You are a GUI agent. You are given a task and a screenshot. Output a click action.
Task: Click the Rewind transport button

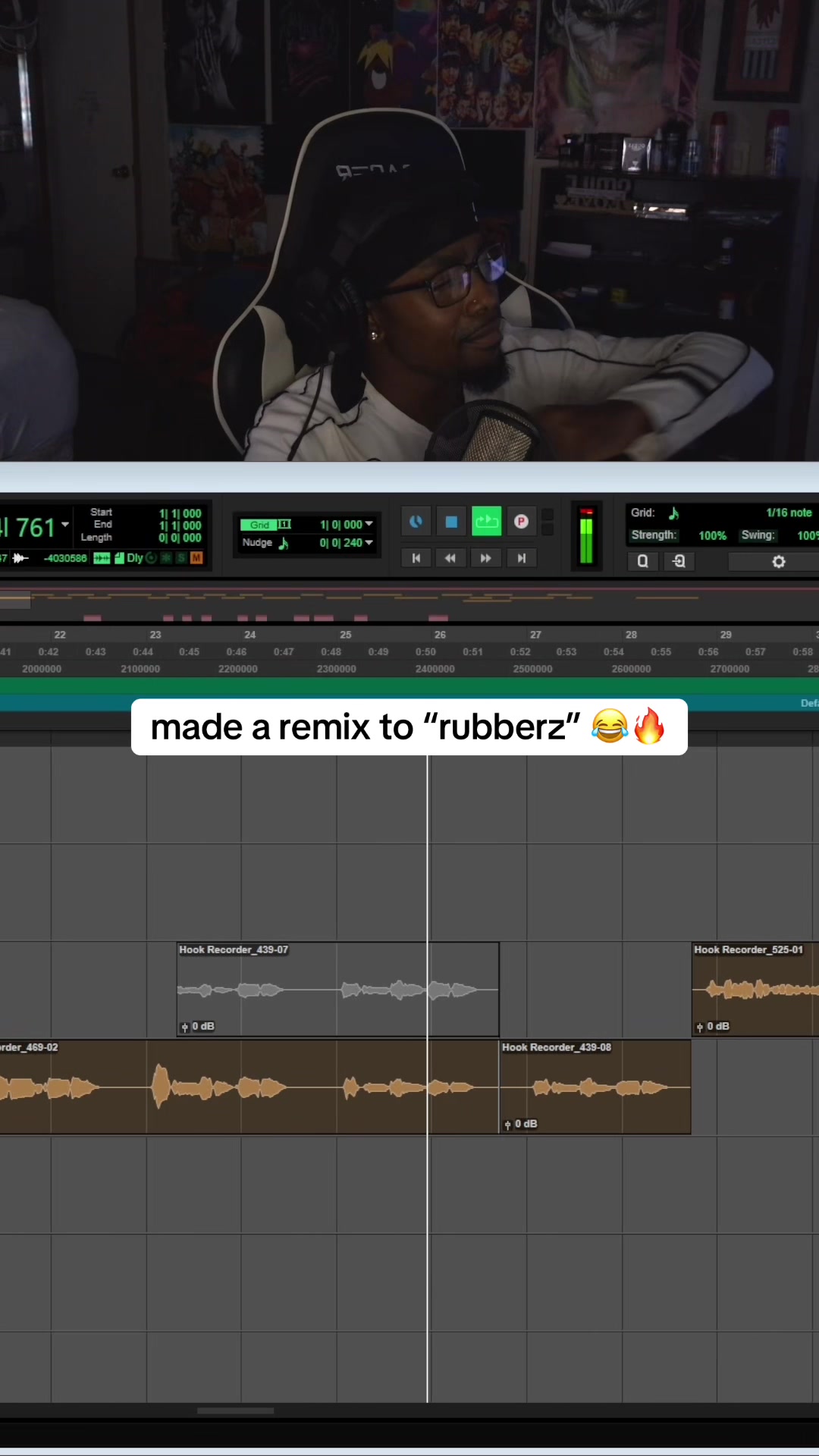pos(450,558)
